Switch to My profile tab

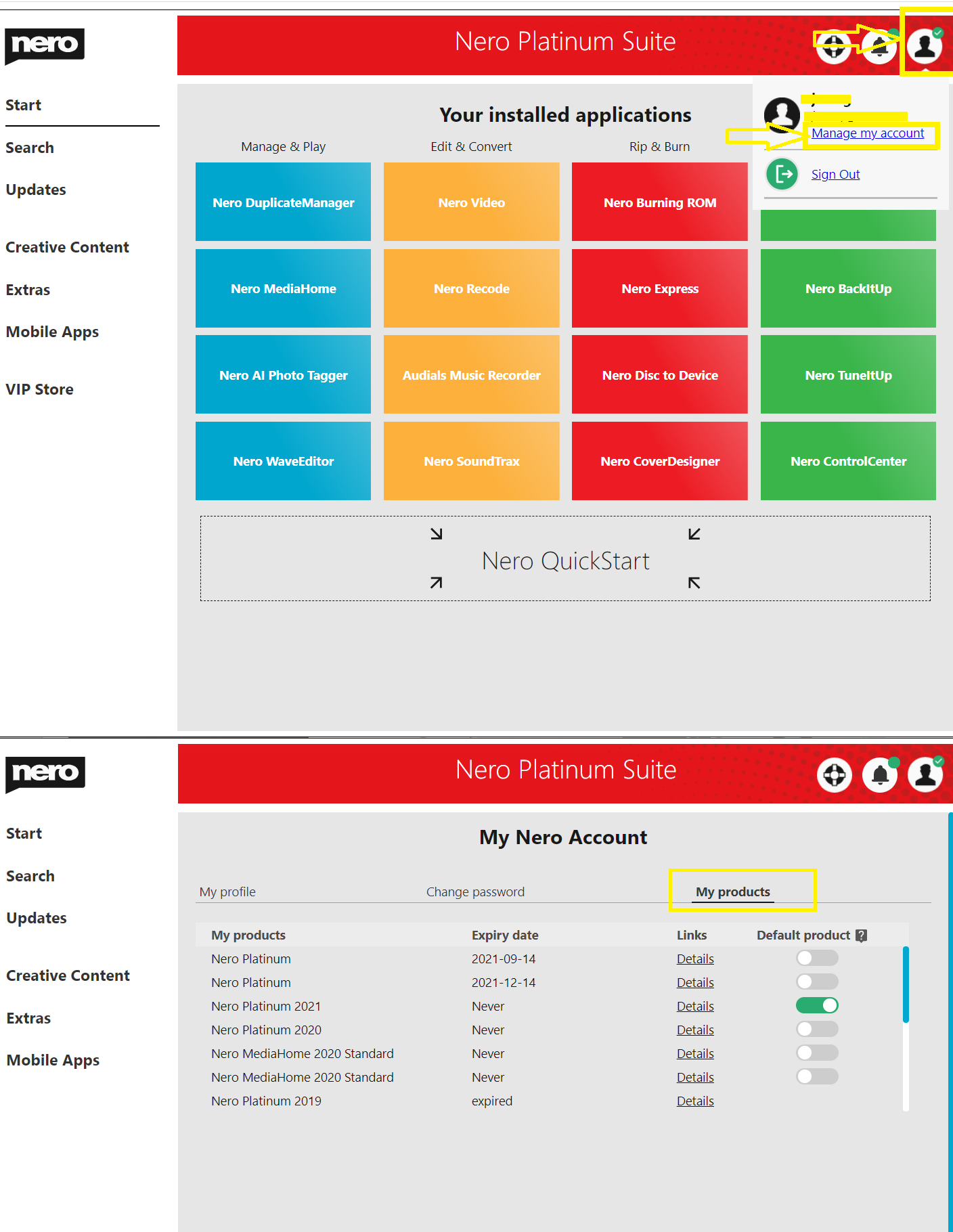[x=227, y=892]
